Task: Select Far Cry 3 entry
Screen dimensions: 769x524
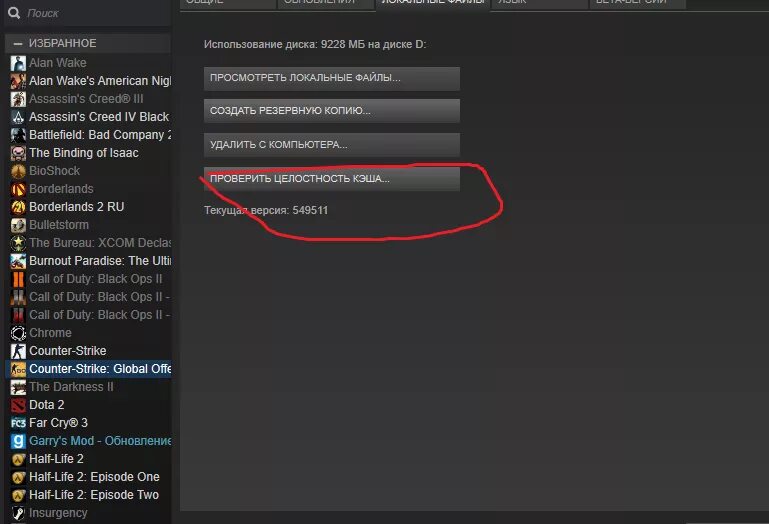Action: tap(90, 423)
